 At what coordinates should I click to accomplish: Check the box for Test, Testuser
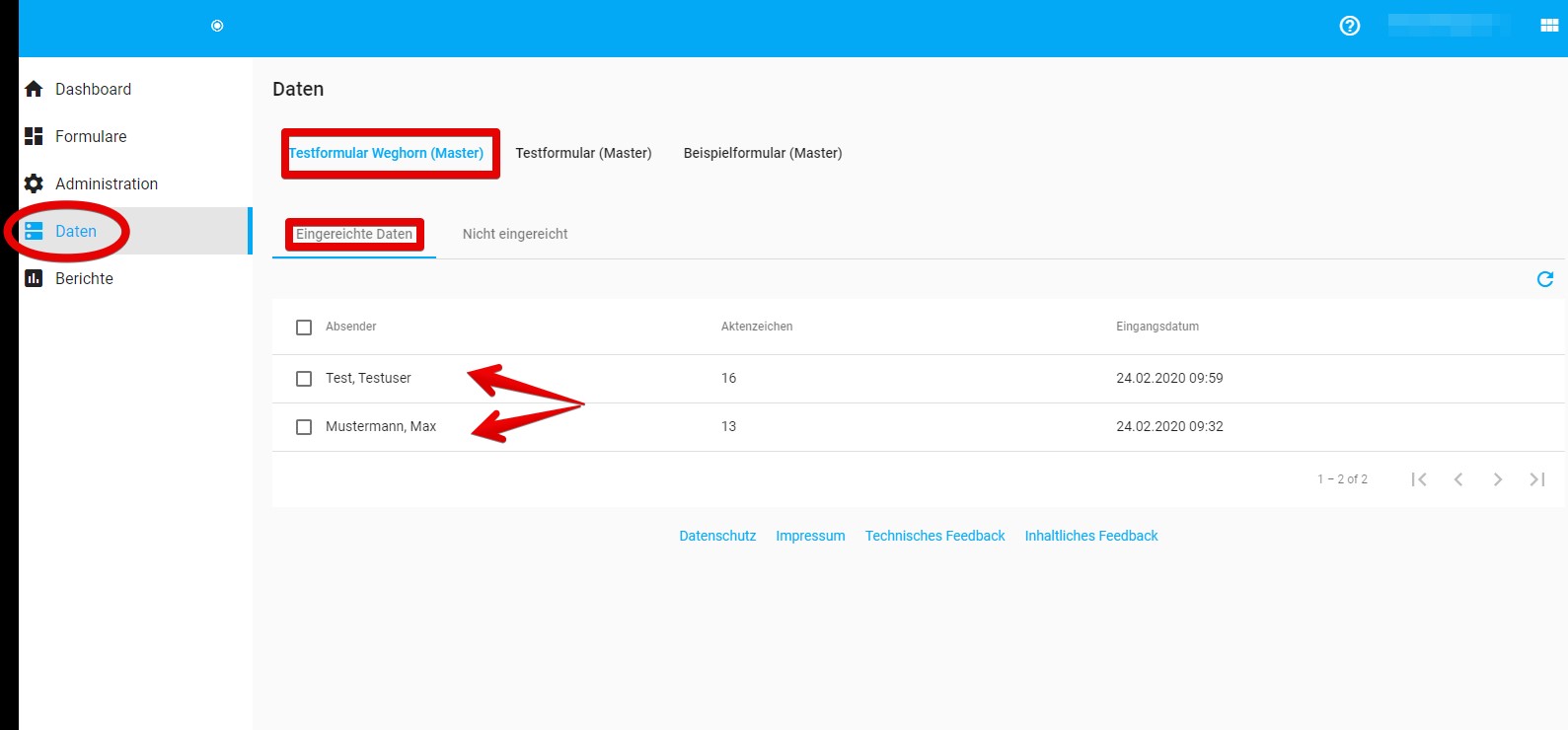[304, 379]
